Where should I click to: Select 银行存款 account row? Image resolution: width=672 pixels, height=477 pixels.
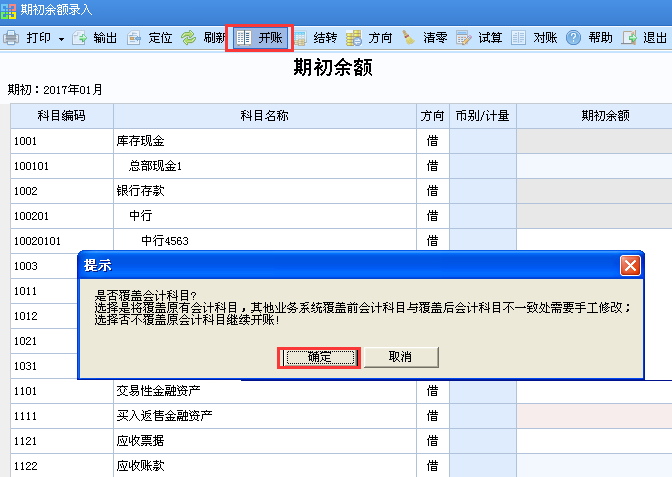tap(341, 191)
